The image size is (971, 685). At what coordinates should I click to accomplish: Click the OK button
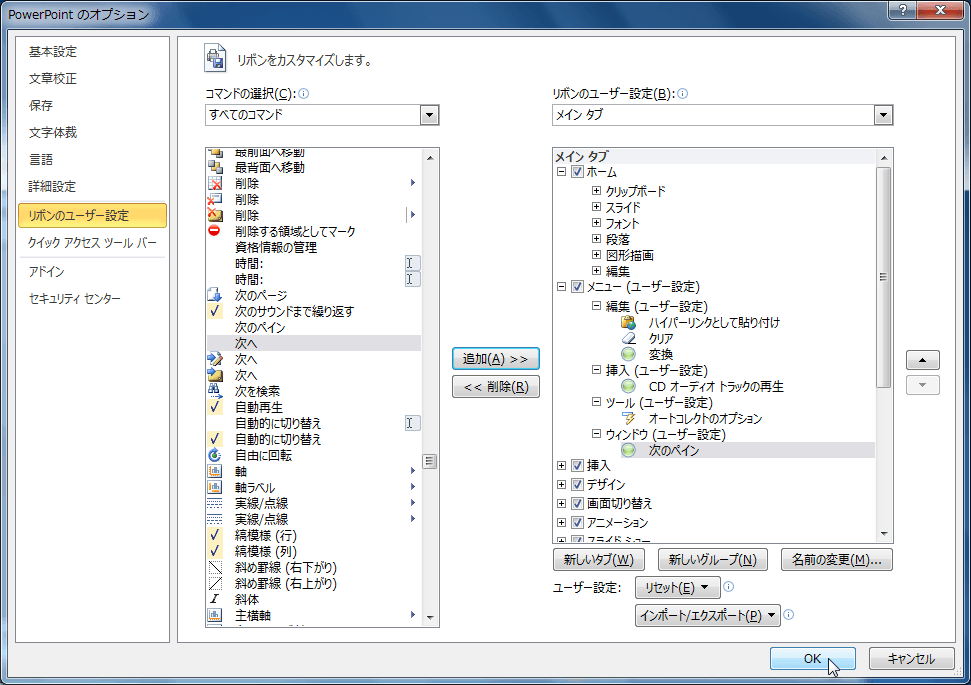812,659
